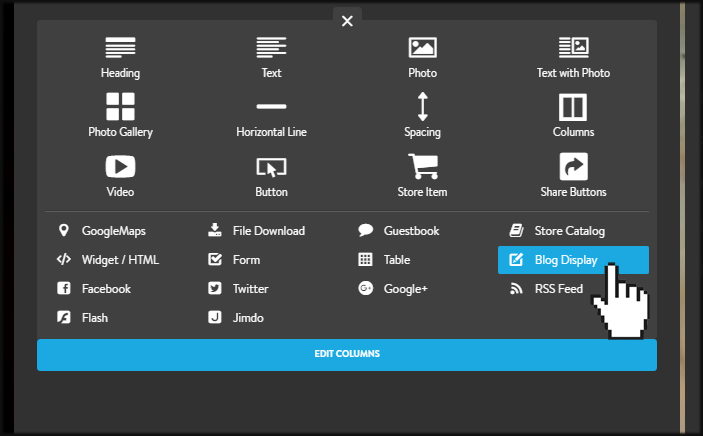703x436 pixels.
Task: Select the Columns element icon
Action: pyautogui.click(x=573, y=107)
